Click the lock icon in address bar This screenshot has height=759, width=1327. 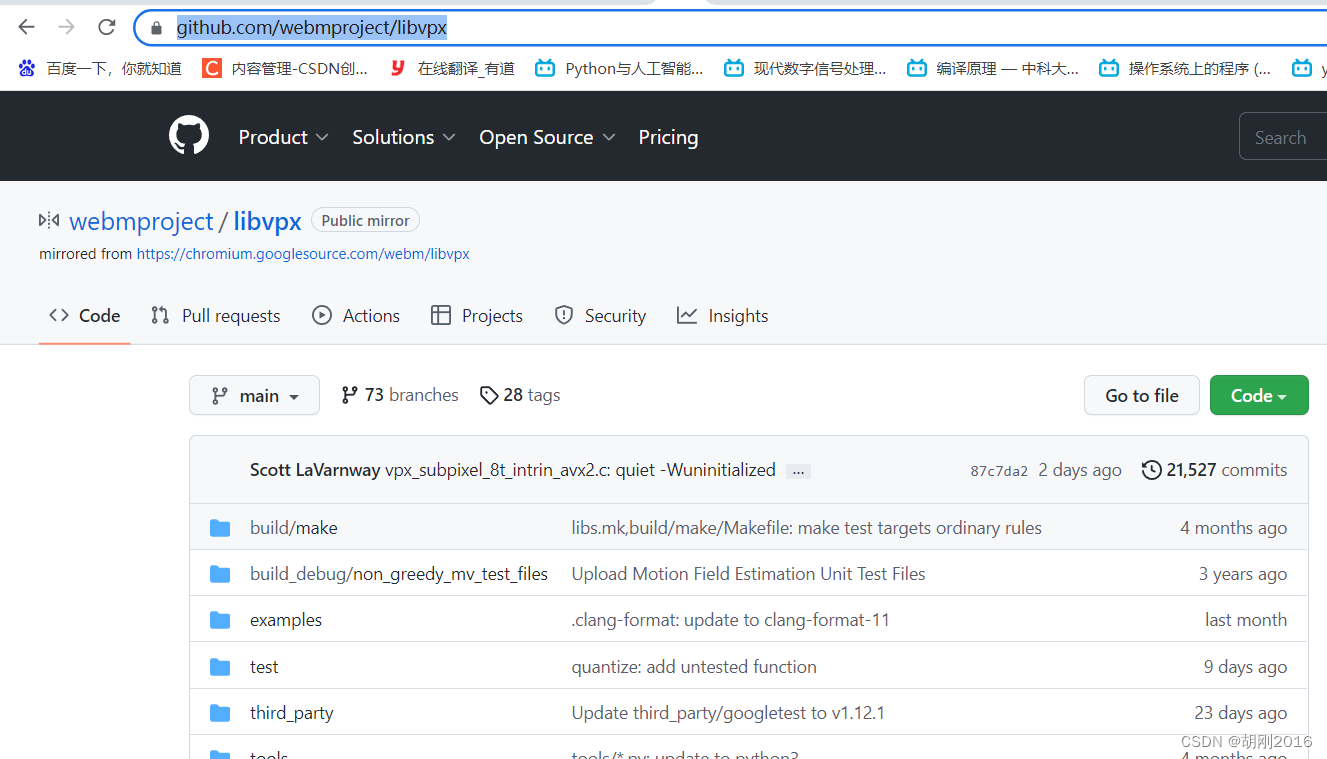coord(156,28)
